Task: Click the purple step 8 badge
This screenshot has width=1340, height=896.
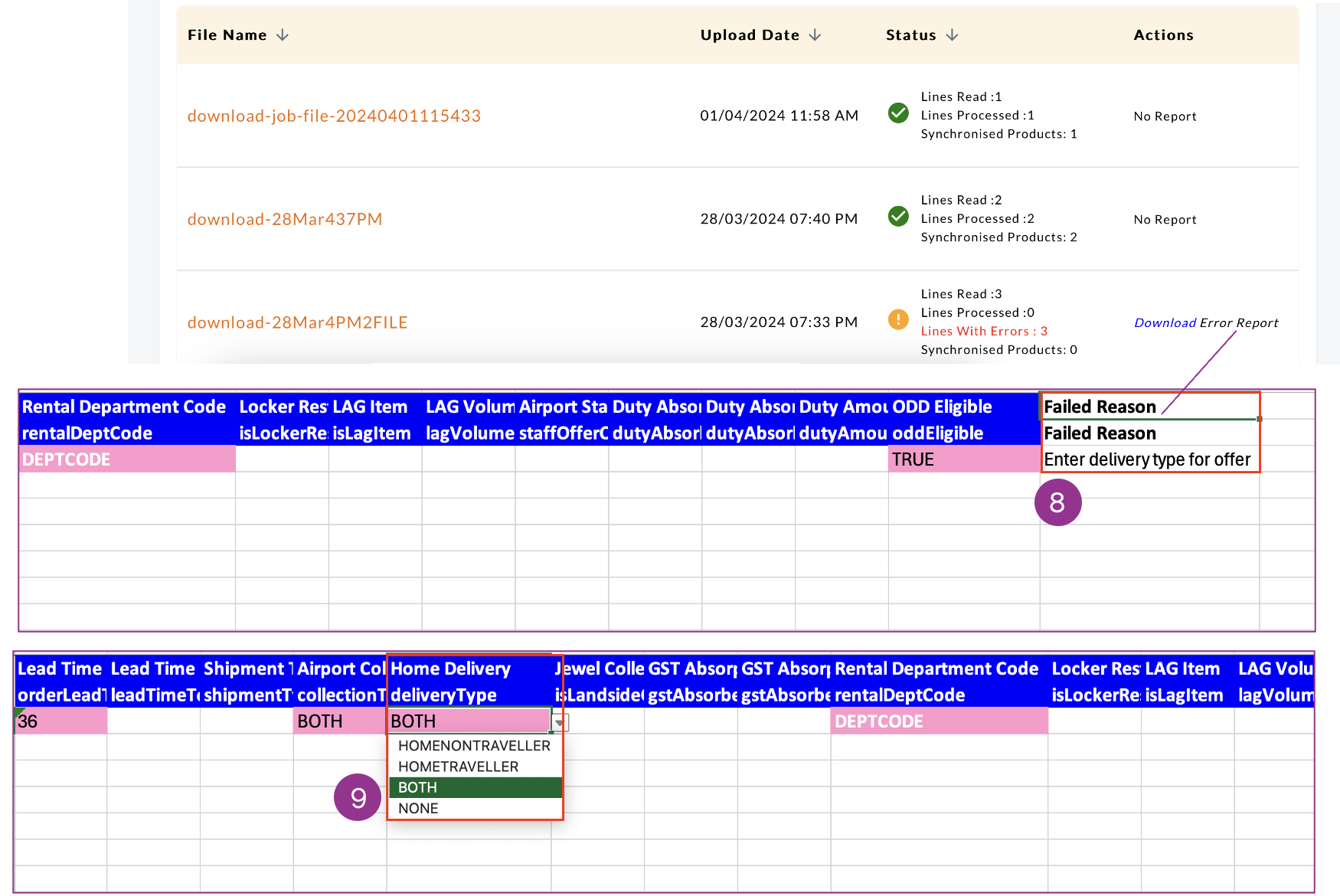Action: [1057, 502]
